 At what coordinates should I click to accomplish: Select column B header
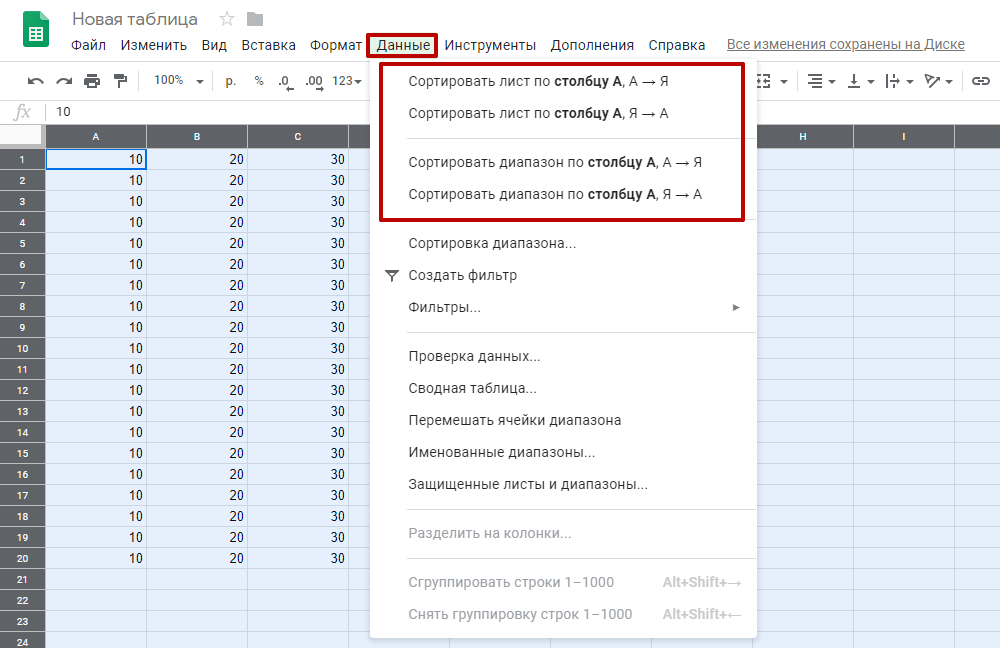197,136
